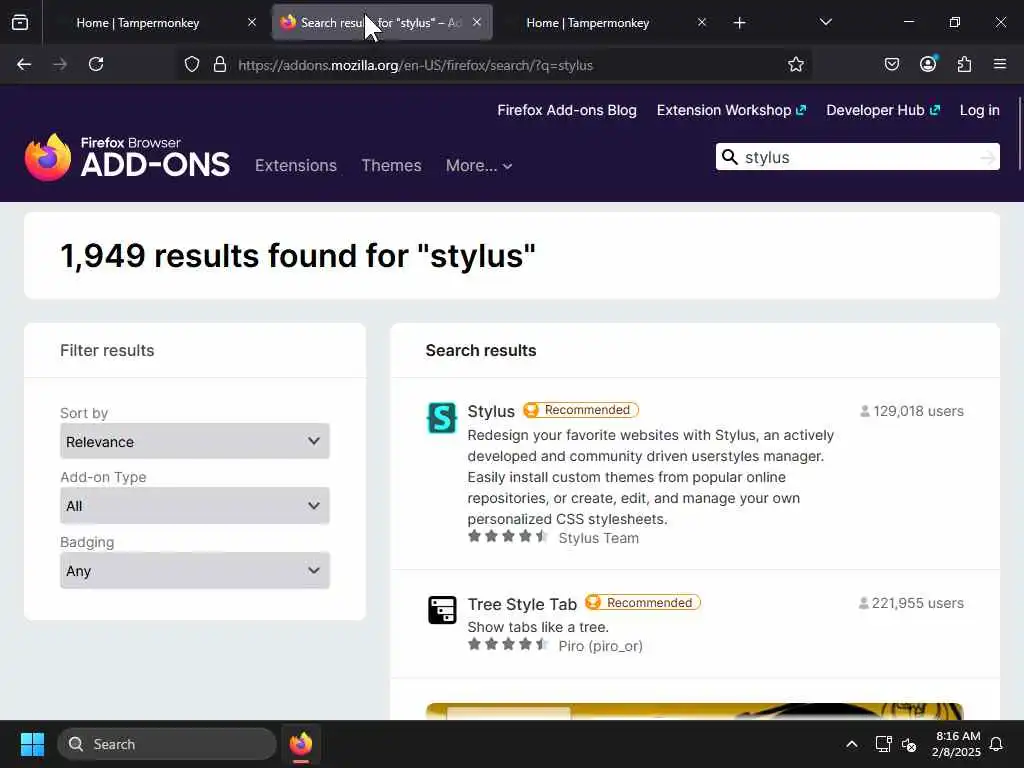Open the tracking protection shield icon

pyautogui.click(x=191, y=65)
